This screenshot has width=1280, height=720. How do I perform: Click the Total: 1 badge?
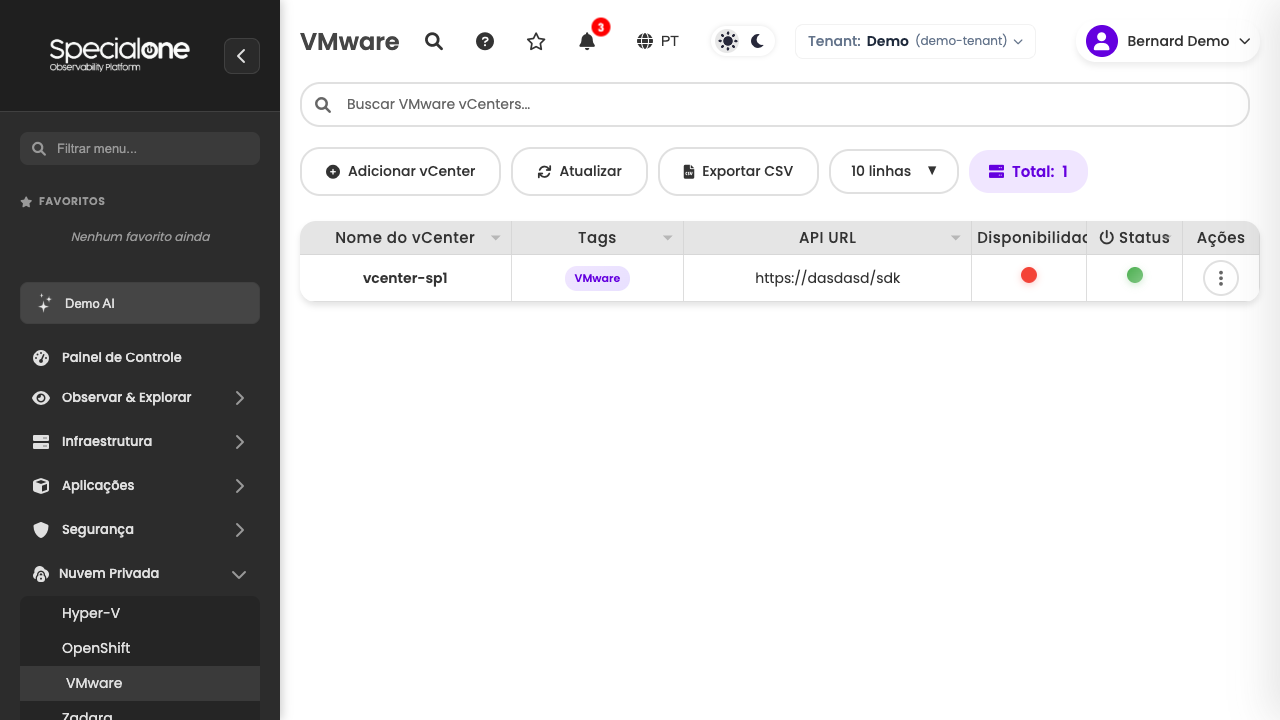1028,171
